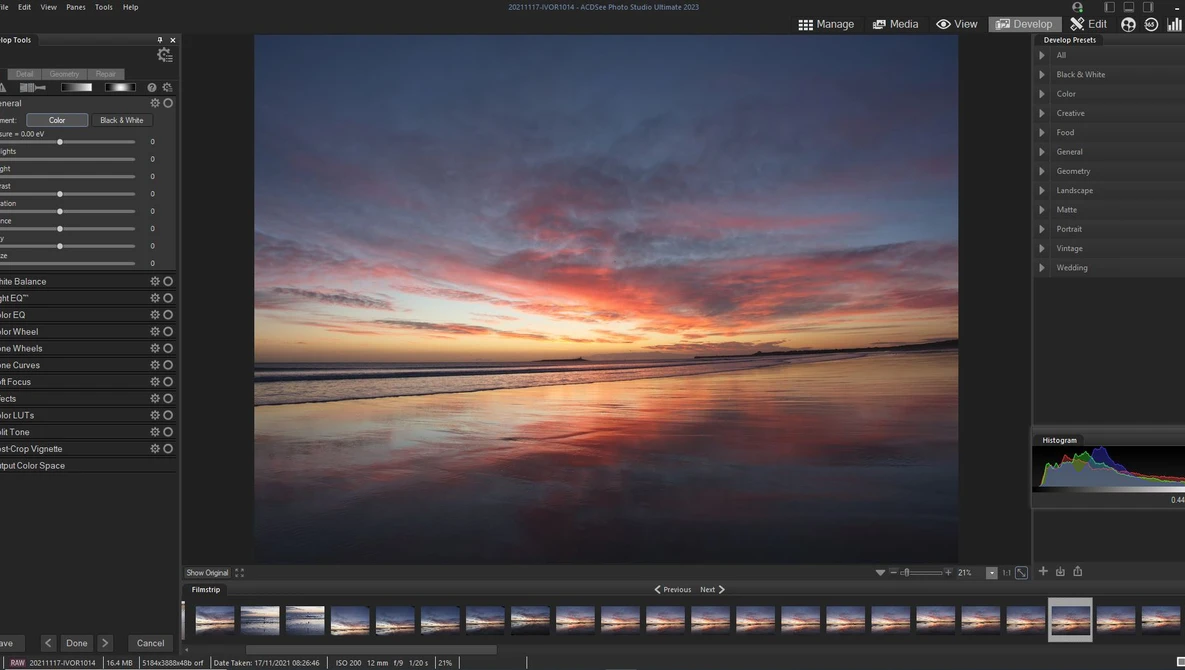1185x670 pixels.
Task: Adjust the Contrast slider
Action: tap(60, 194)
